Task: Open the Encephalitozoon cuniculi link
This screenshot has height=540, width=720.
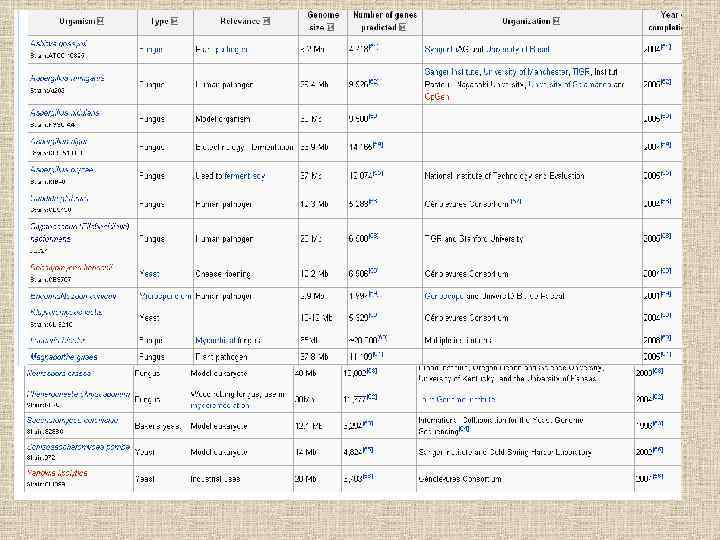Action: pyautogui.click(x=73, y=297)
